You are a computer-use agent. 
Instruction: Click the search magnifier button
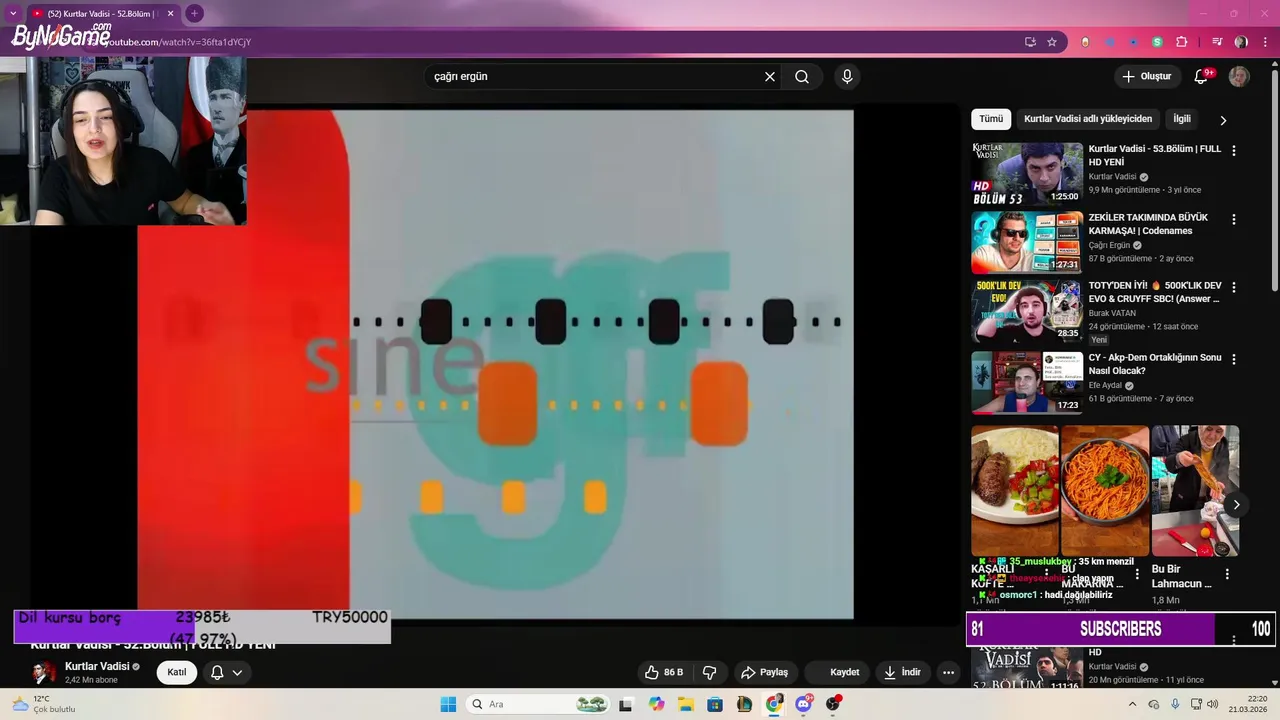(802, 77)
